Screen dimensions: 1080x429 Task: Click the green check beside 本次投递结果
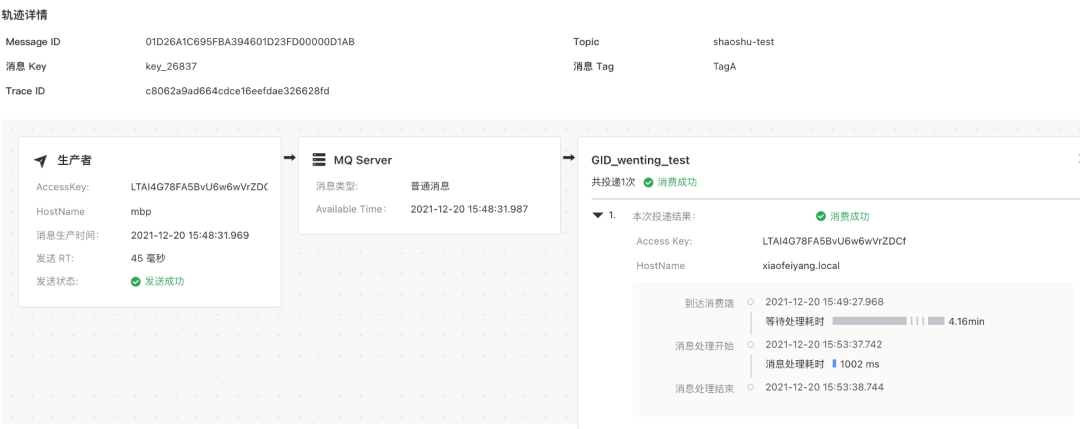tap(821, 216)
